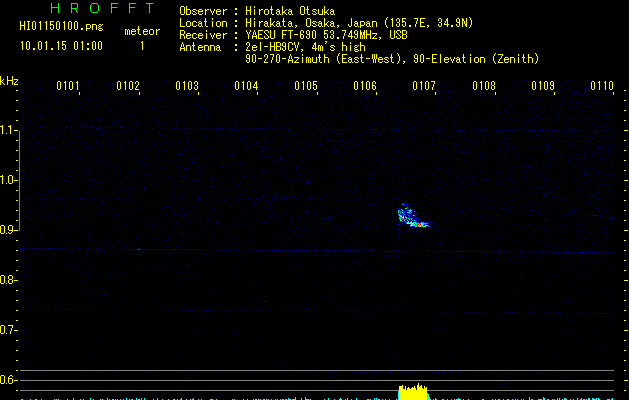Click the 0105 time marker
The height and width of the screenshot is (400, 629).
306,86
